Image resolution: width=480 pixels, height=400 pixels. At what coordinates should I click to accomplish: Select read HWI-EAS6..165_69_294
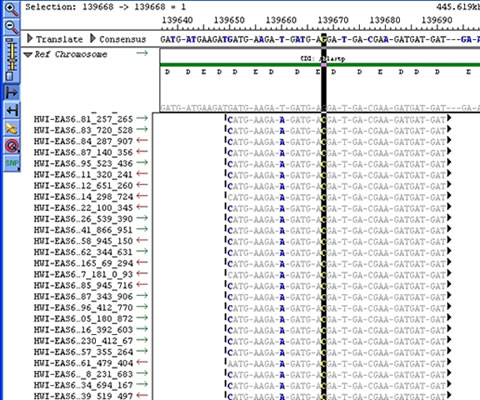(83, 263)
